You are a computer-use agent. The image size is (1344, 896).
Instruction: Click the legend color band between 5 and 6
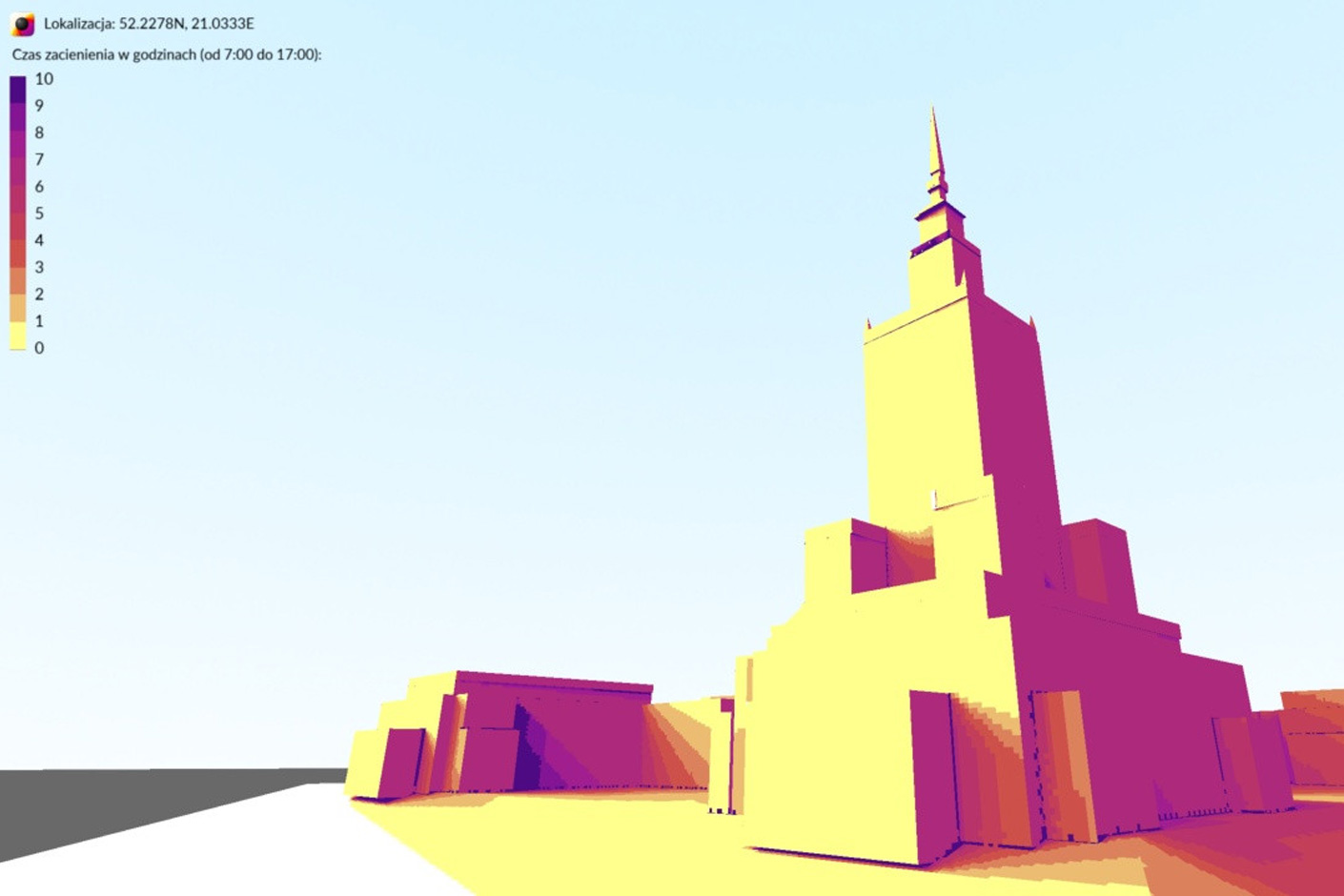pyautogui.click(x=18, y=200)
